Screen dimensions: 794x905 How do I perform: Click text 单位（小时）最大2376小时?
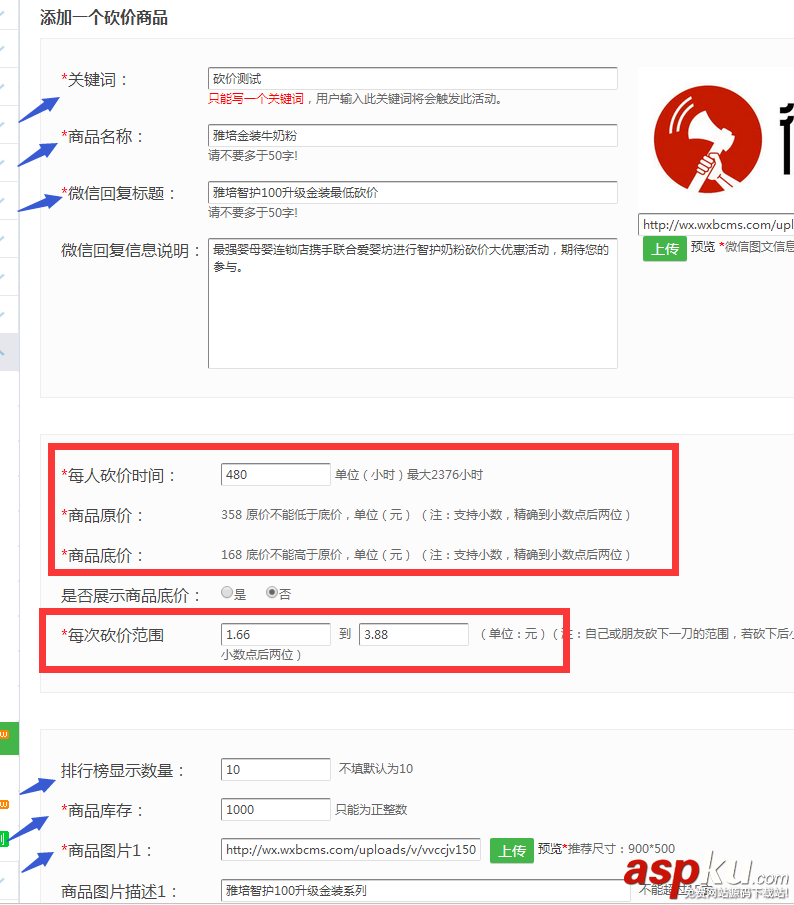point(409,474)
